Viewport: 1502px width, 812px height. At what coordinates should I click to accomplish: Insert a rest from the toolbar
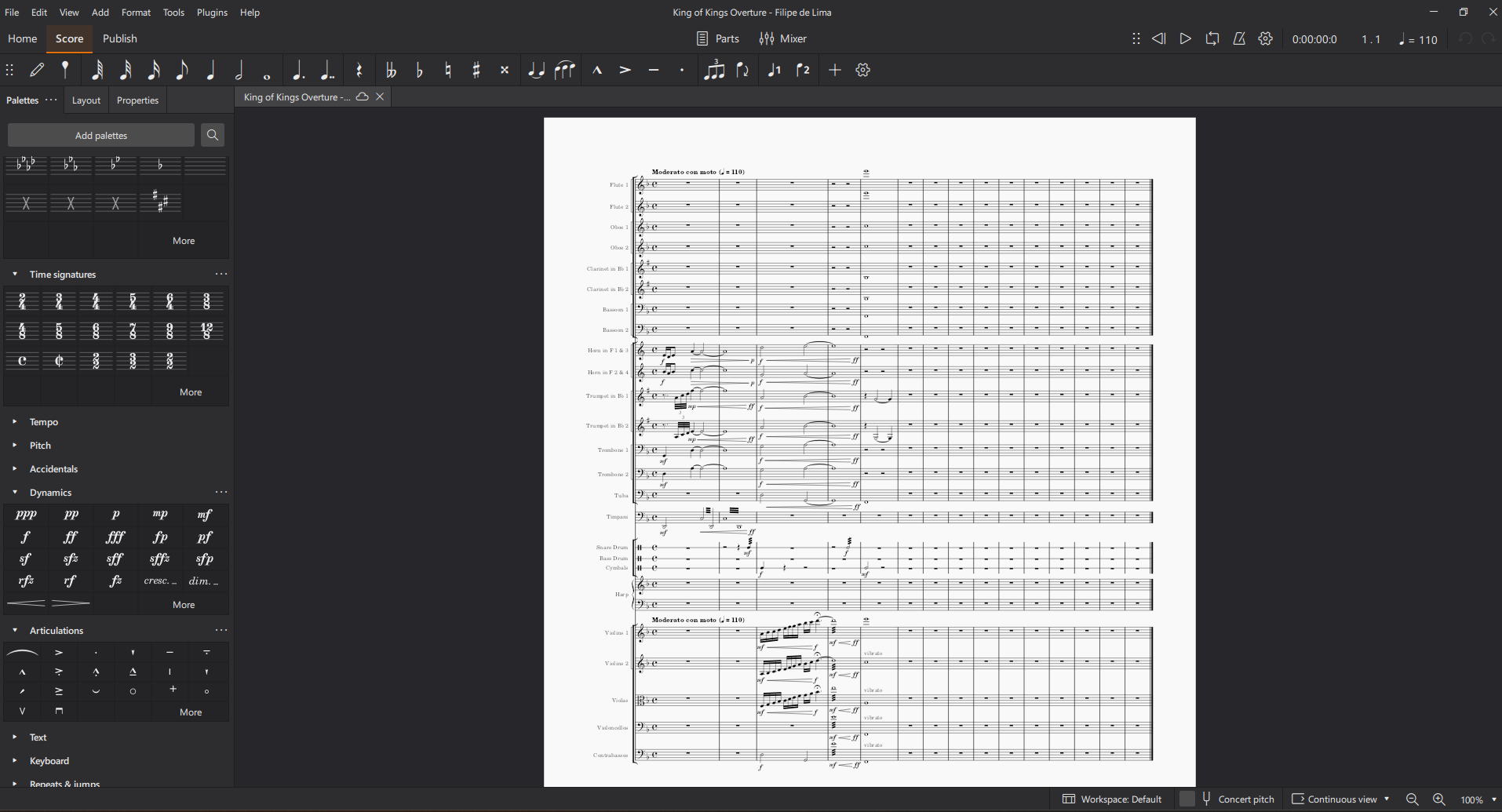click(x=359, y=70)
